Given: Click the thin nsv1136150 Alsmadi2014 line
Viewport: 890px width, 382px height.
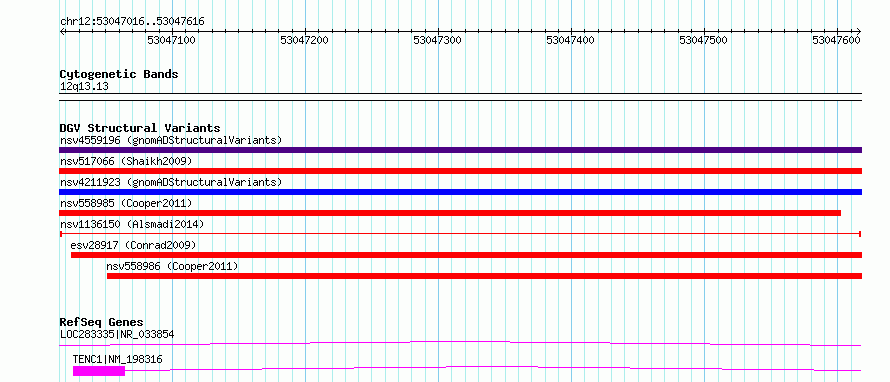Looking at the screenshot, I should click(x=460, y=234).
